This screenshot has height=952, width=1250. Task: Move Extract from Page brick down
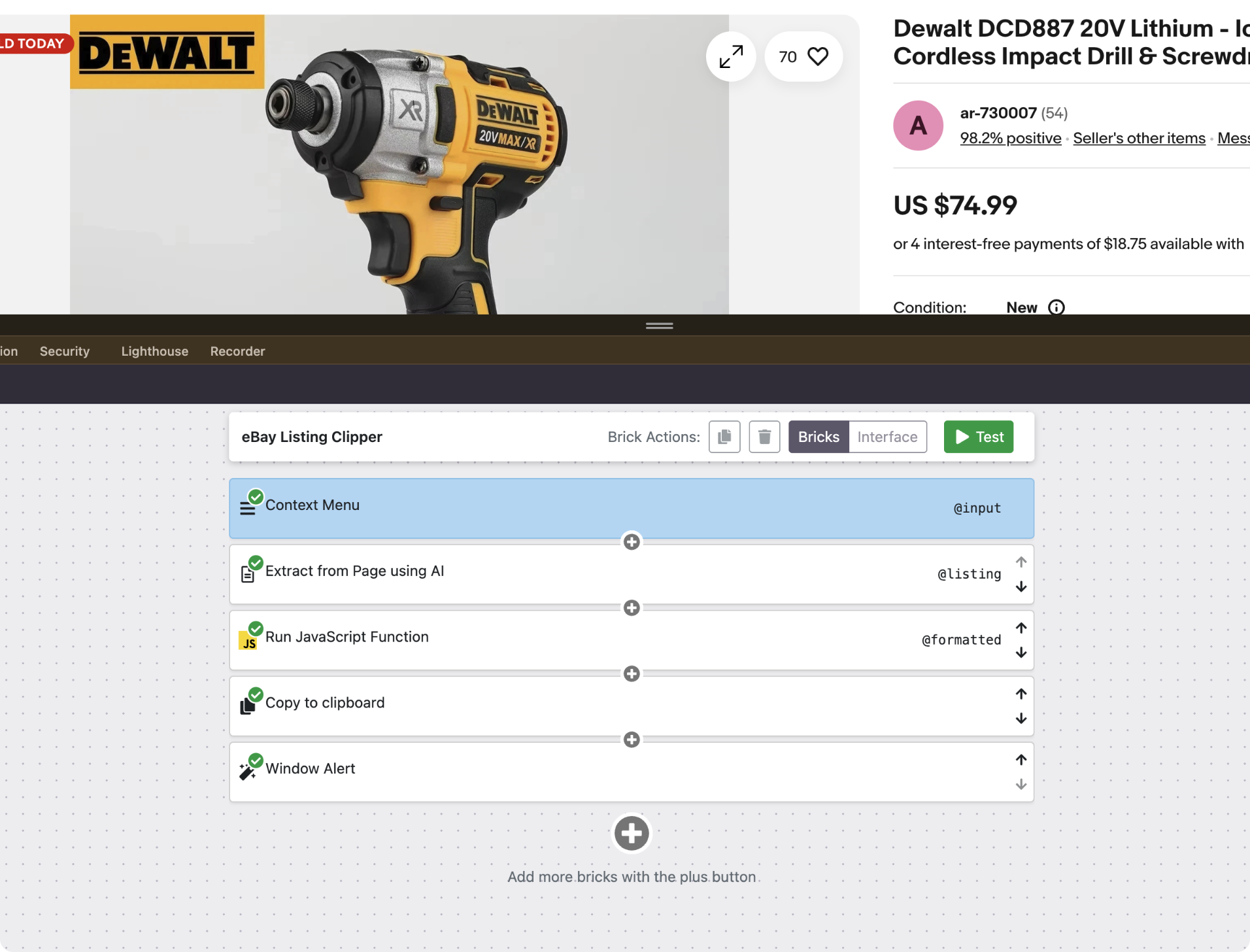[1021, 587]
